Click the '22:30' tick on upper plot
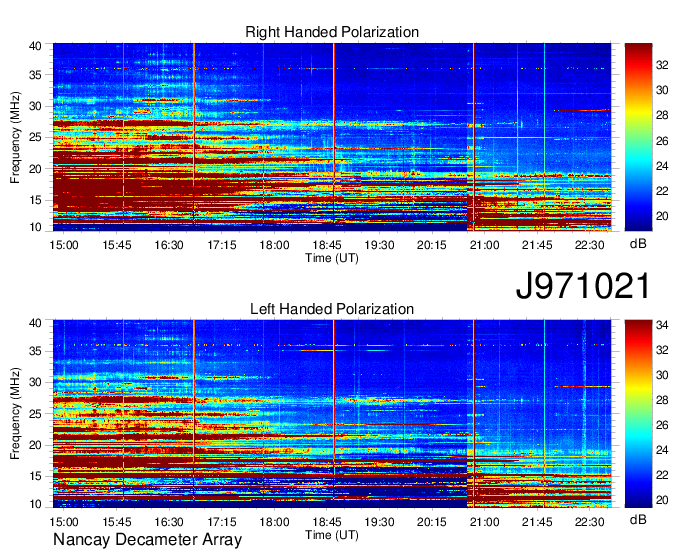Image resolution: width=680 pixels, height=552 pixels. coord(589,245)
